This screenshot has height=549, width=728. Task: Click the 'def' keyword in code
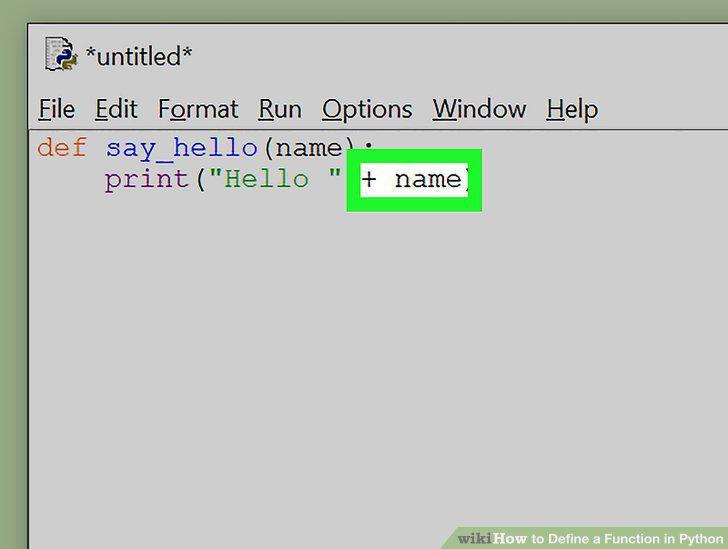click(62, 148)
